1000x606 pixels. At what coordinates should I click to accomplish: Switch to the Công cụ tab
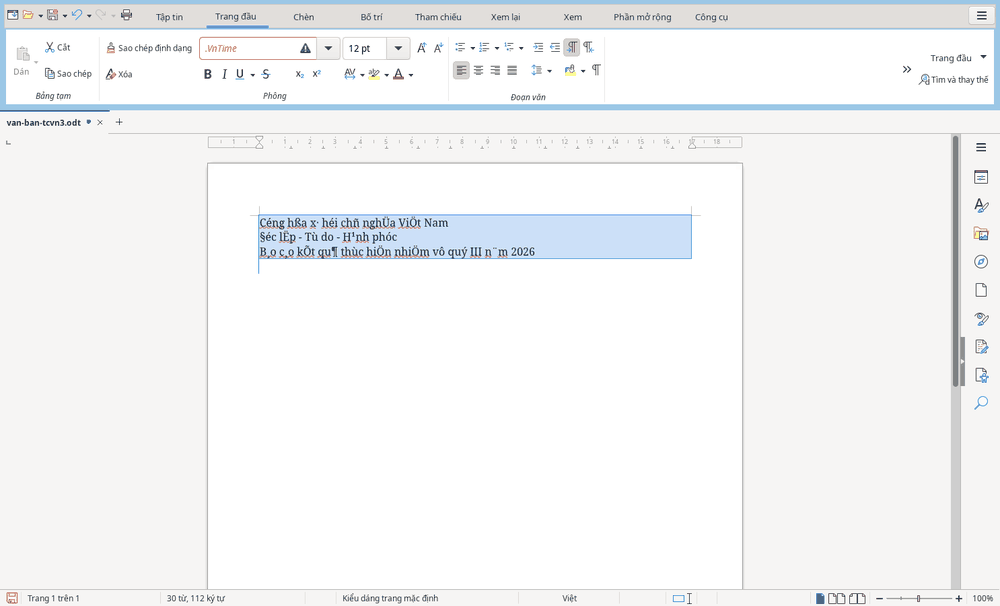pyautogui.click(x=711, y=17)
